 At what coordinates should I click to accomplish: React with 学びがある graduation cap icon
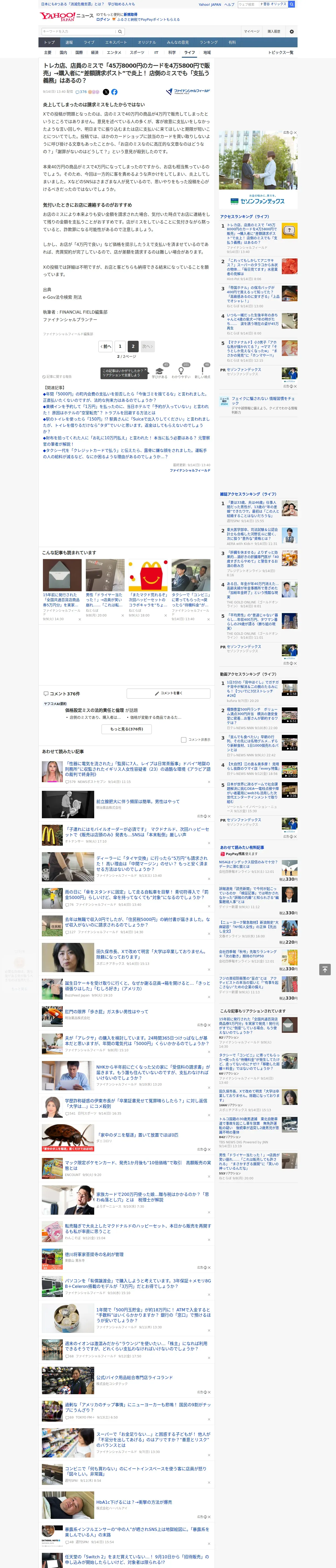[160, 370]
